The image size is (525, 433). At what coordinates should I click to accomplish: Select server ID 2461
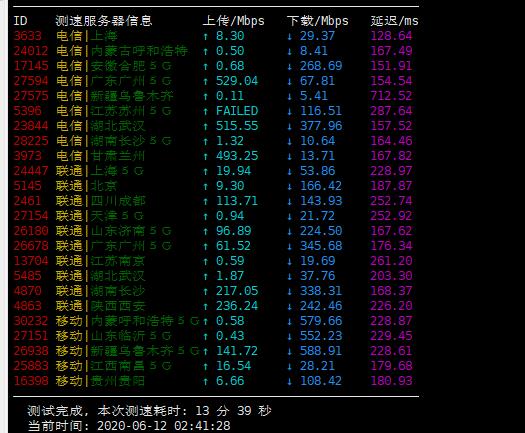[27, 201]
